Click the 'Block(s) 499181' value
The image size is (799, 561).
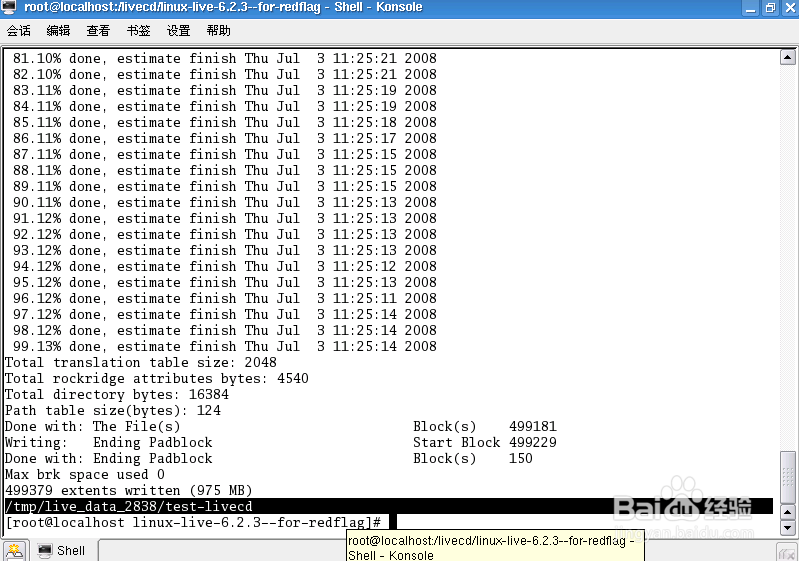(485, 426)
